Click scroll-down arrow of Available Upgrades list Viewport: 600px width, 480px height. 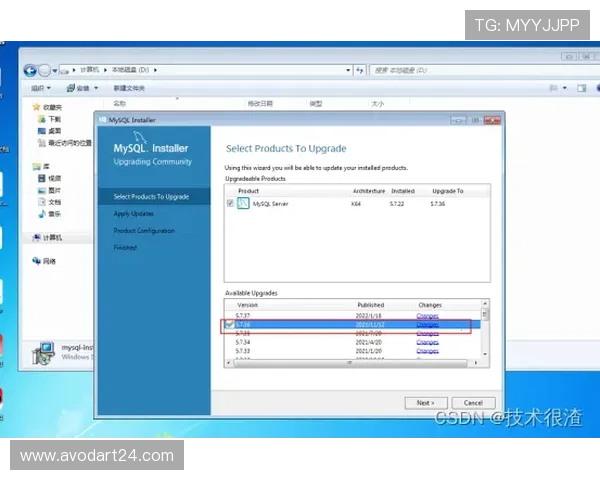tap(485, 354)
